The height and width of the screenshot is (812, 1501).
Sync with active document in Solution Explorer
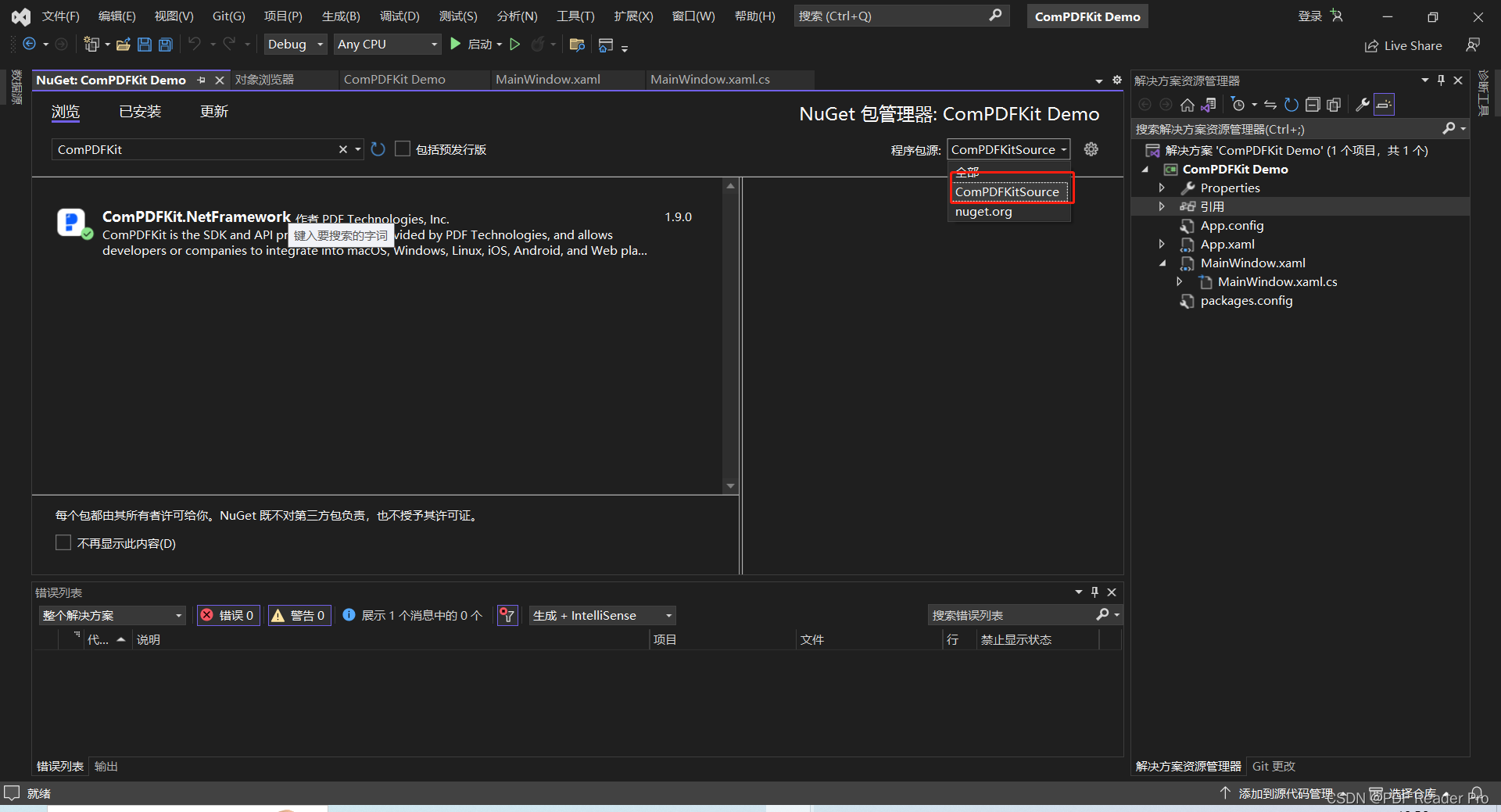[x=1270, y=105]
